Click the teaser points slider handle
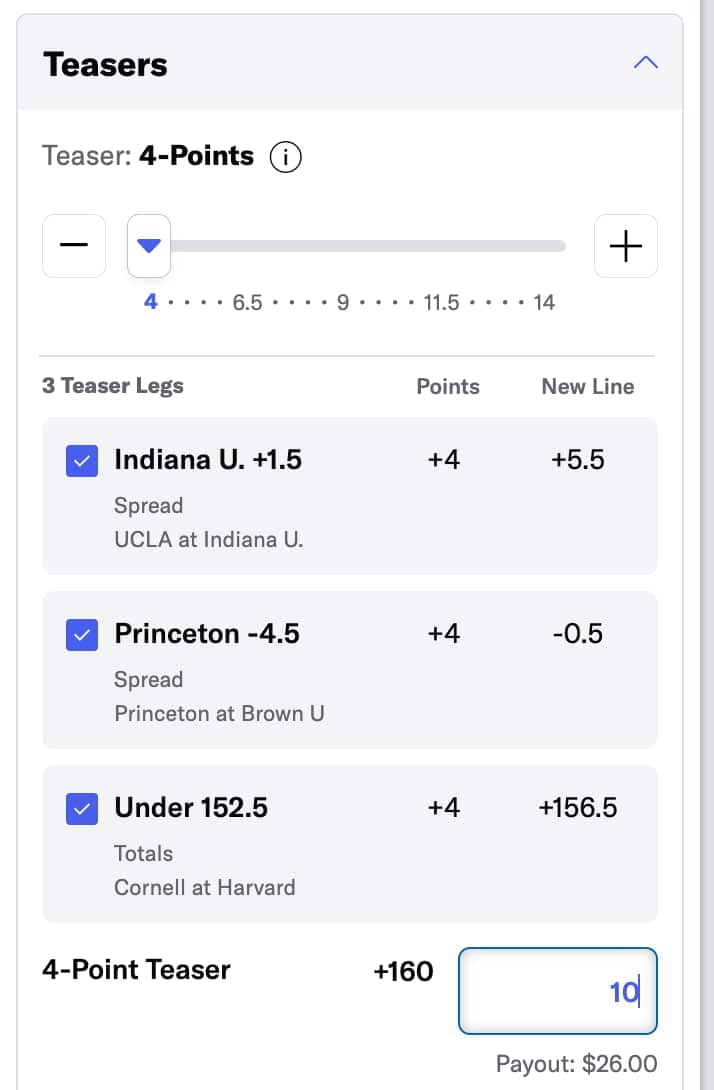Image resolution: width=714 pixels, height=1090 pixels. [149, 246]
